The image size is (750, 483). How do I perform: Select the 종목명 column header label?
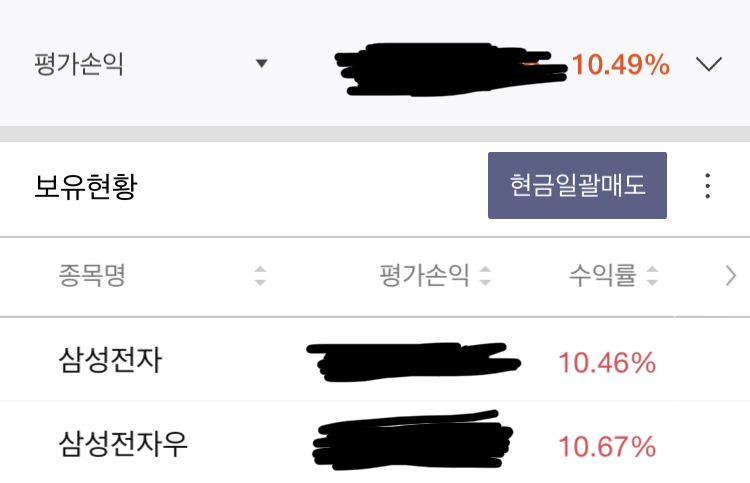92,276
